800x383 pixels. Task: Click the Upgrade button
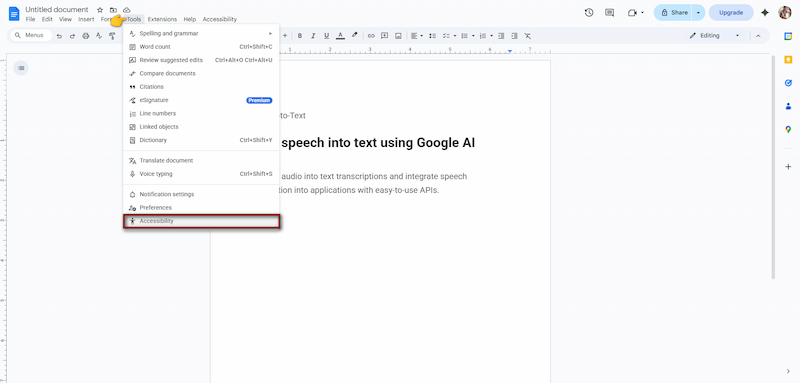tap(731, 13)
